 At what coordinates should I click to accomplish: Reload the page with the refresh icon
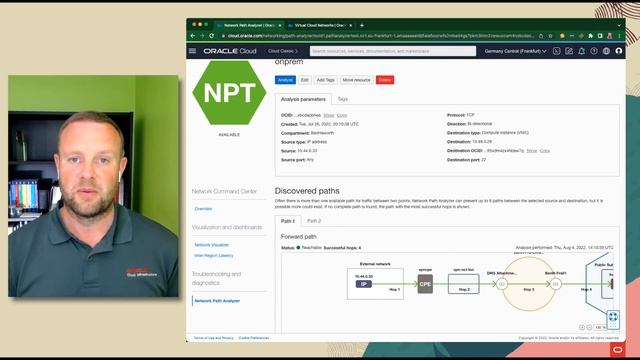coord(211,36)
